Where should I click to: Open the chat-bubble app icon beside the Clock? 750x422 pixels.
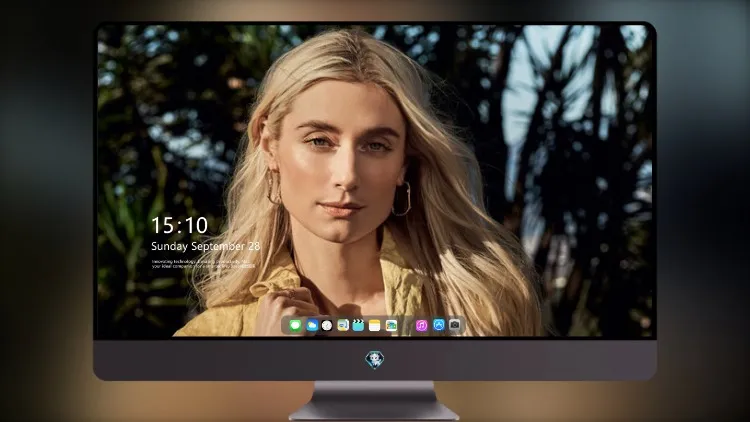342,326
